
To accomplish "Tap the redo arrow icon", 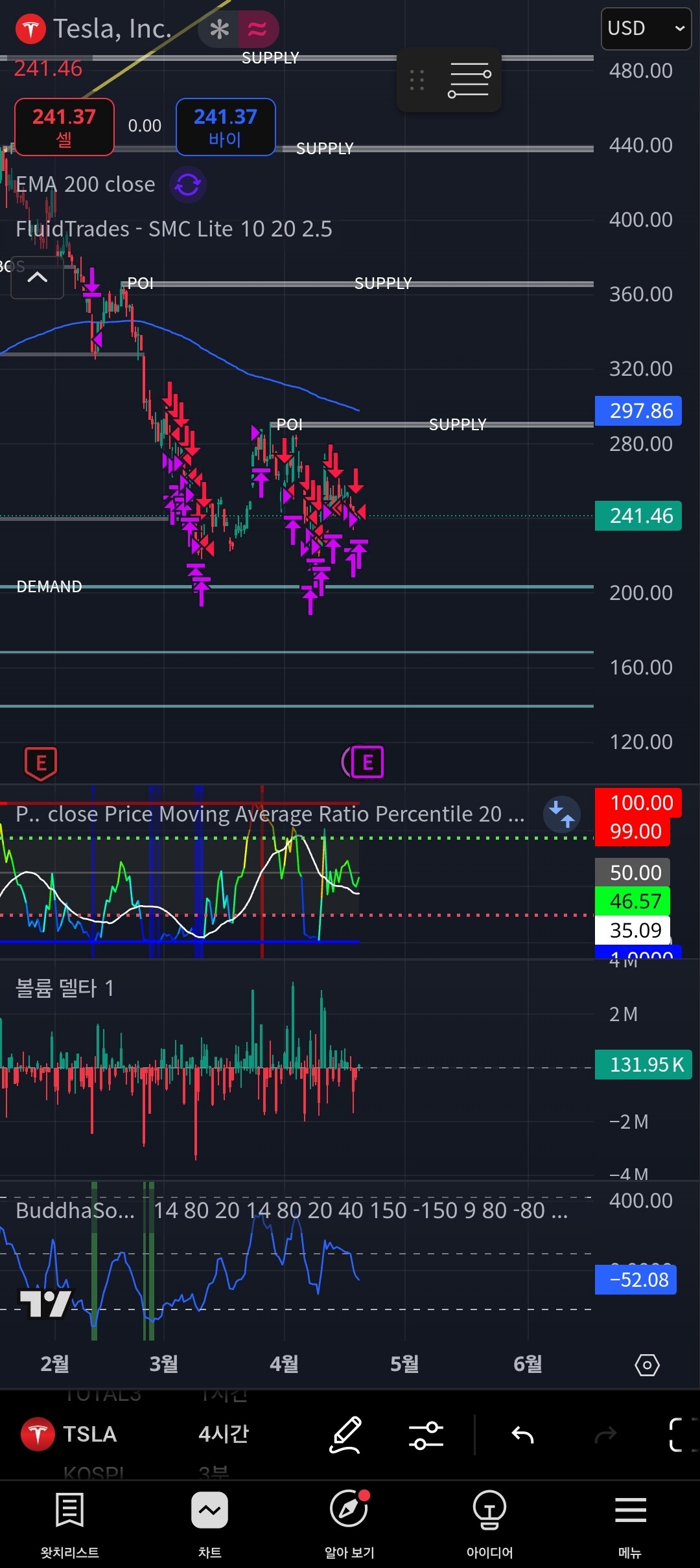I will click(x=605, y=1435).
